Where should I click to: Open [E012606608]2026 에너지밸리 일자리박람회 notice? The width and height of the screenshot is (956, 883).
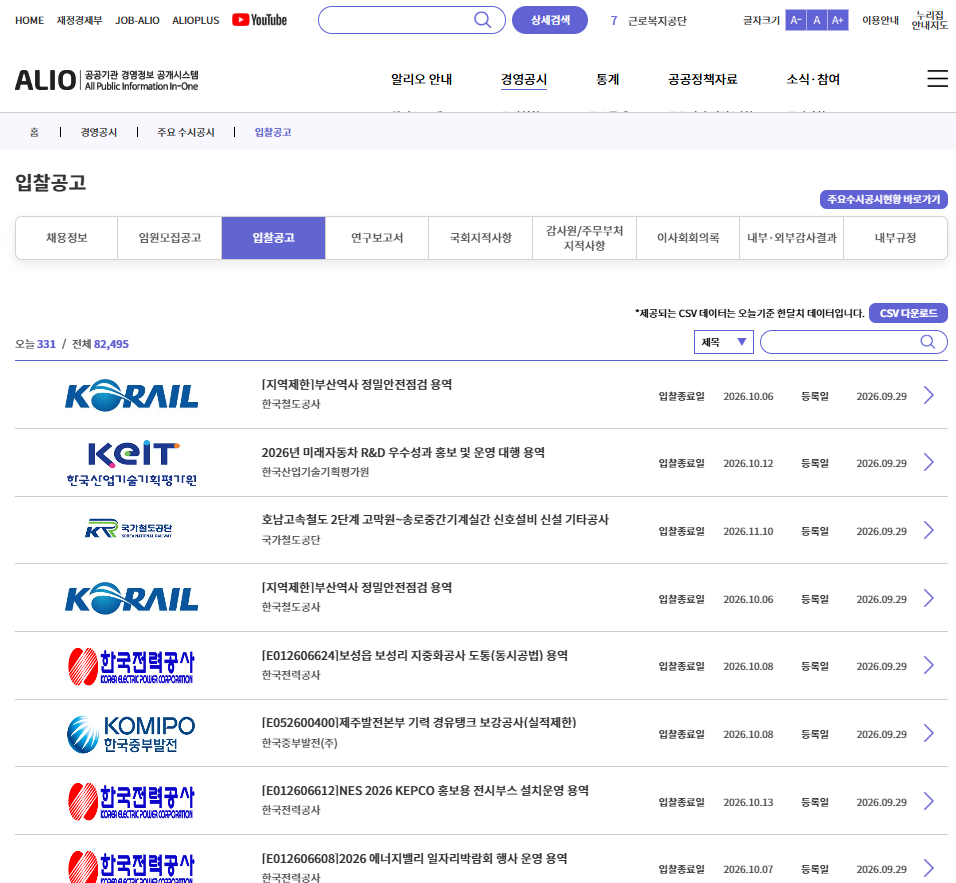415,859
